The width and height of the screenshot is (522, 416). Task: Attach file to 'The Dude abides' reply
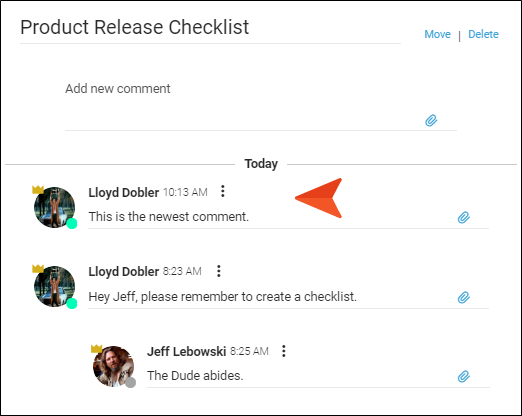(x=463, y=376)
